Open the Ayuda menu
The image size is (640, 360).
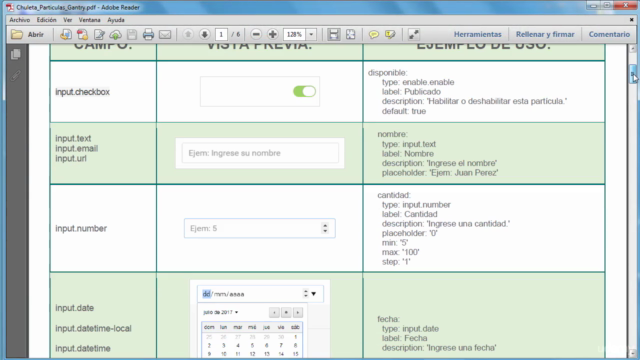point(116,20)
